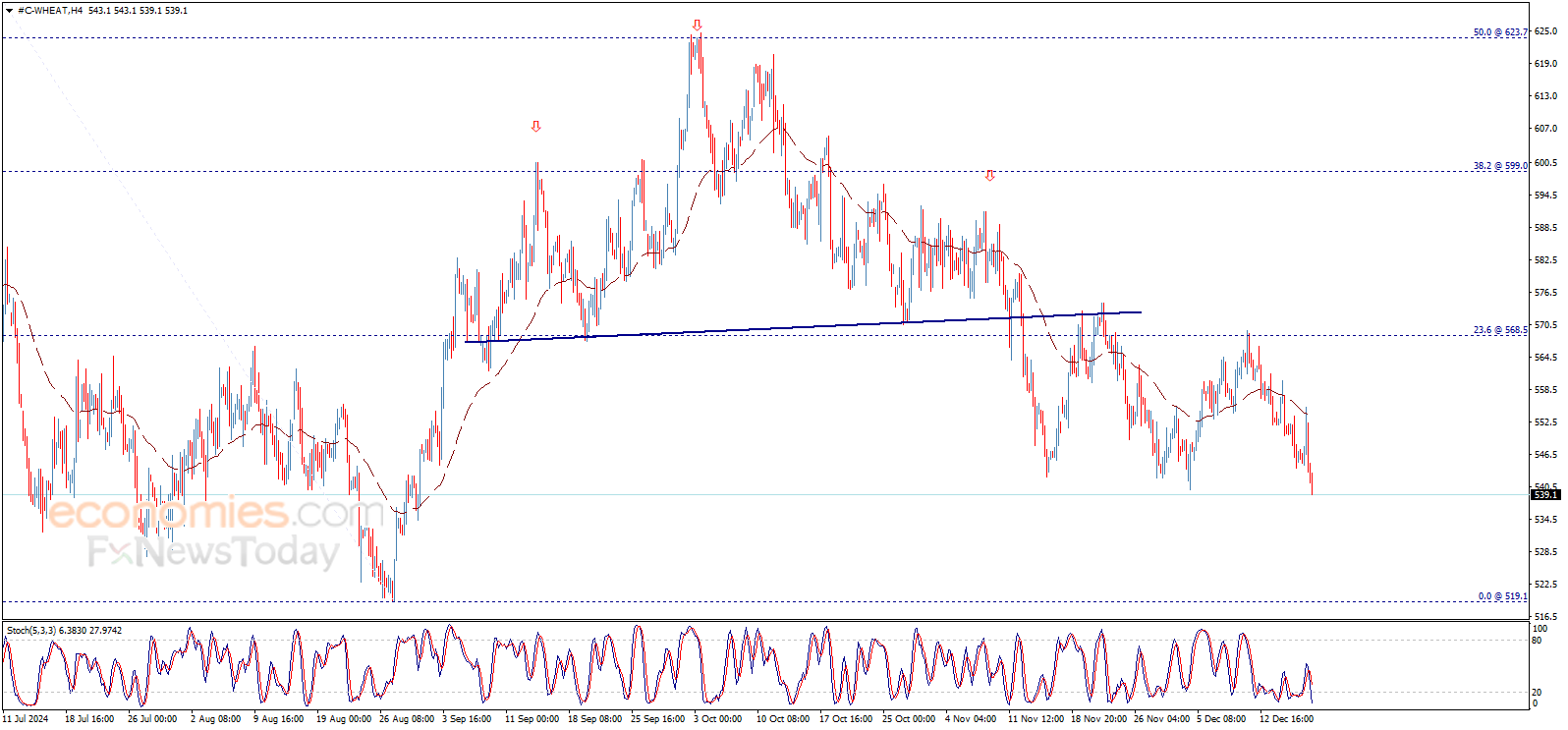The height and width of the screenshot is (730, 1568).
Task: Click the 11 Jul 2024 date label
Action: 26,719
